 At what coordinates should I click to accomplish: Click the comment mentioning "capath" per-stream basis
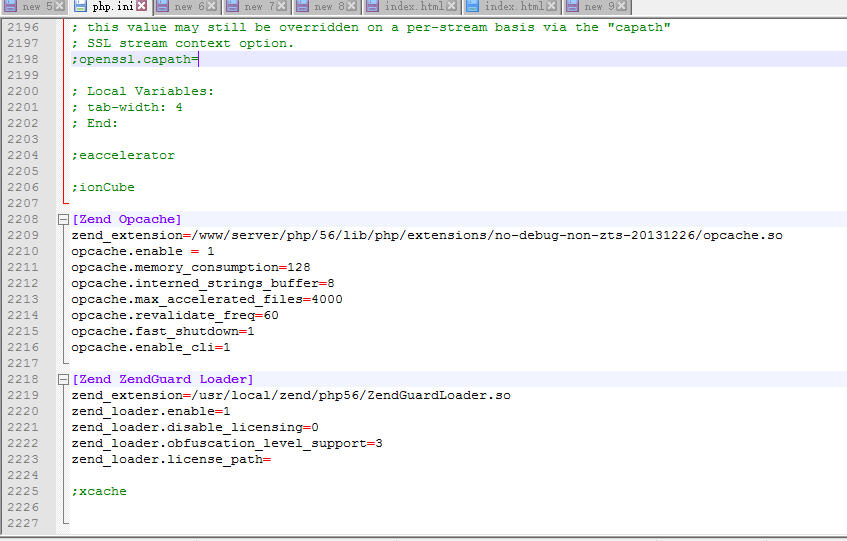(x=371, y=27)
